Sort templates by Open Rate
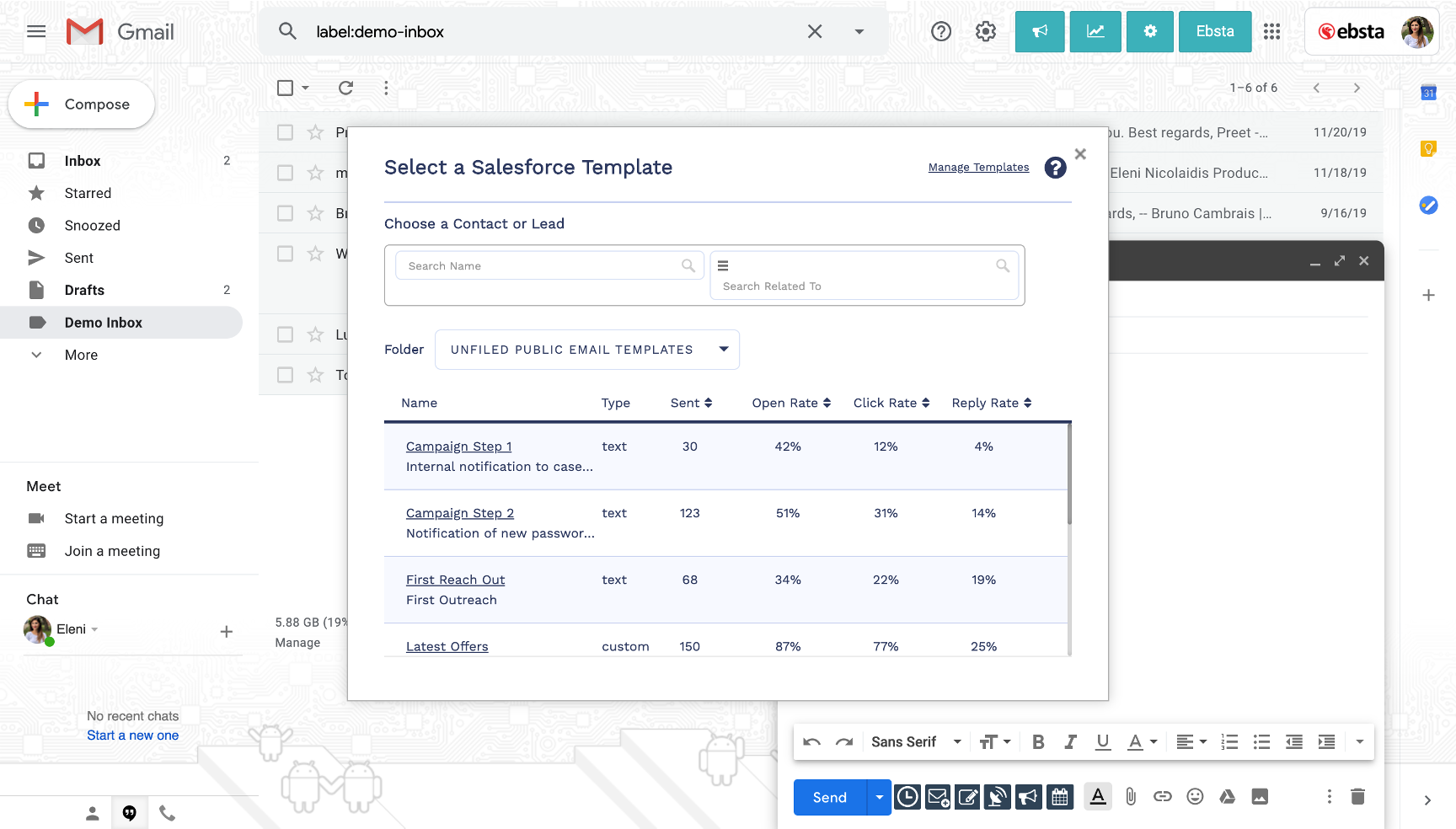 pos(791,404)
